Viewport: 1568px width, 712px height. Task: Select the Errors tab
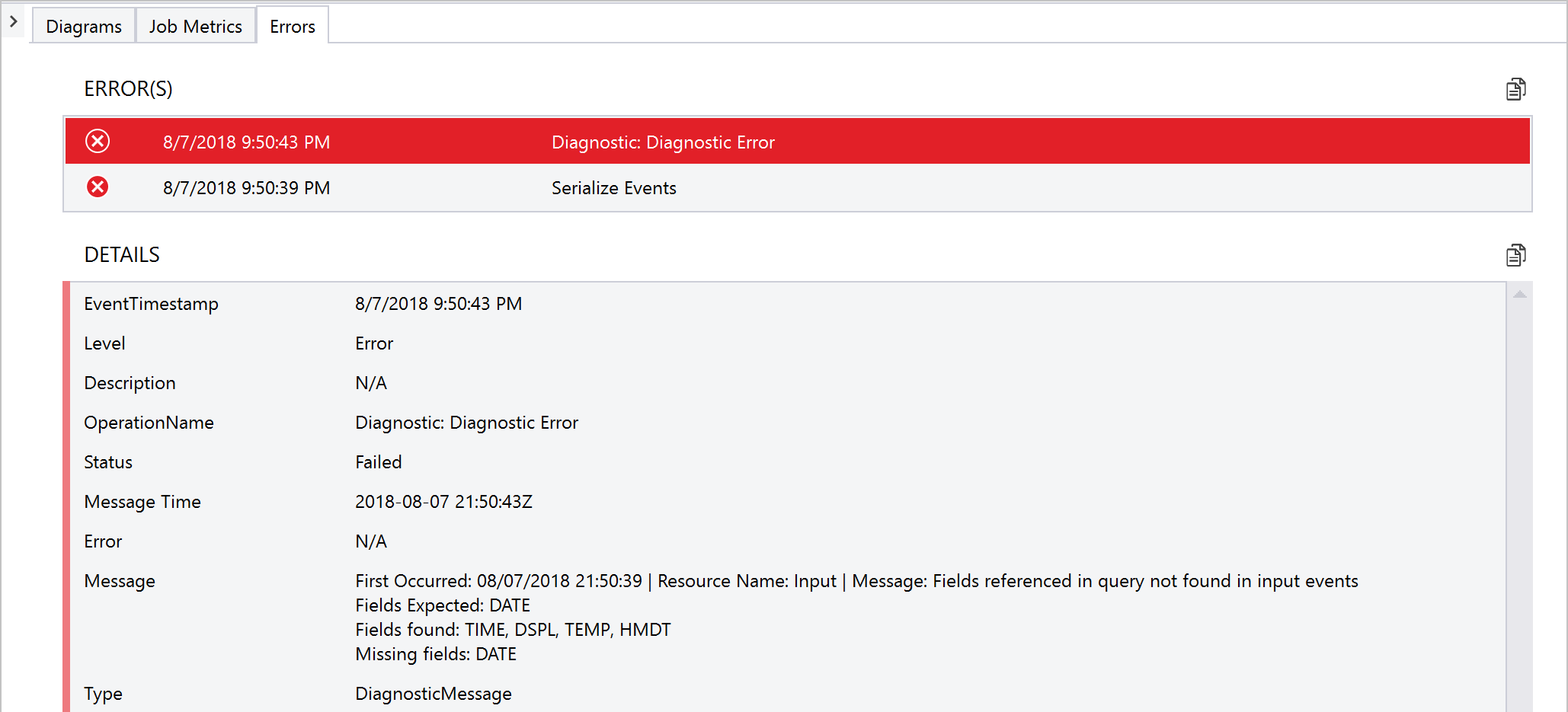pos(292,25)
